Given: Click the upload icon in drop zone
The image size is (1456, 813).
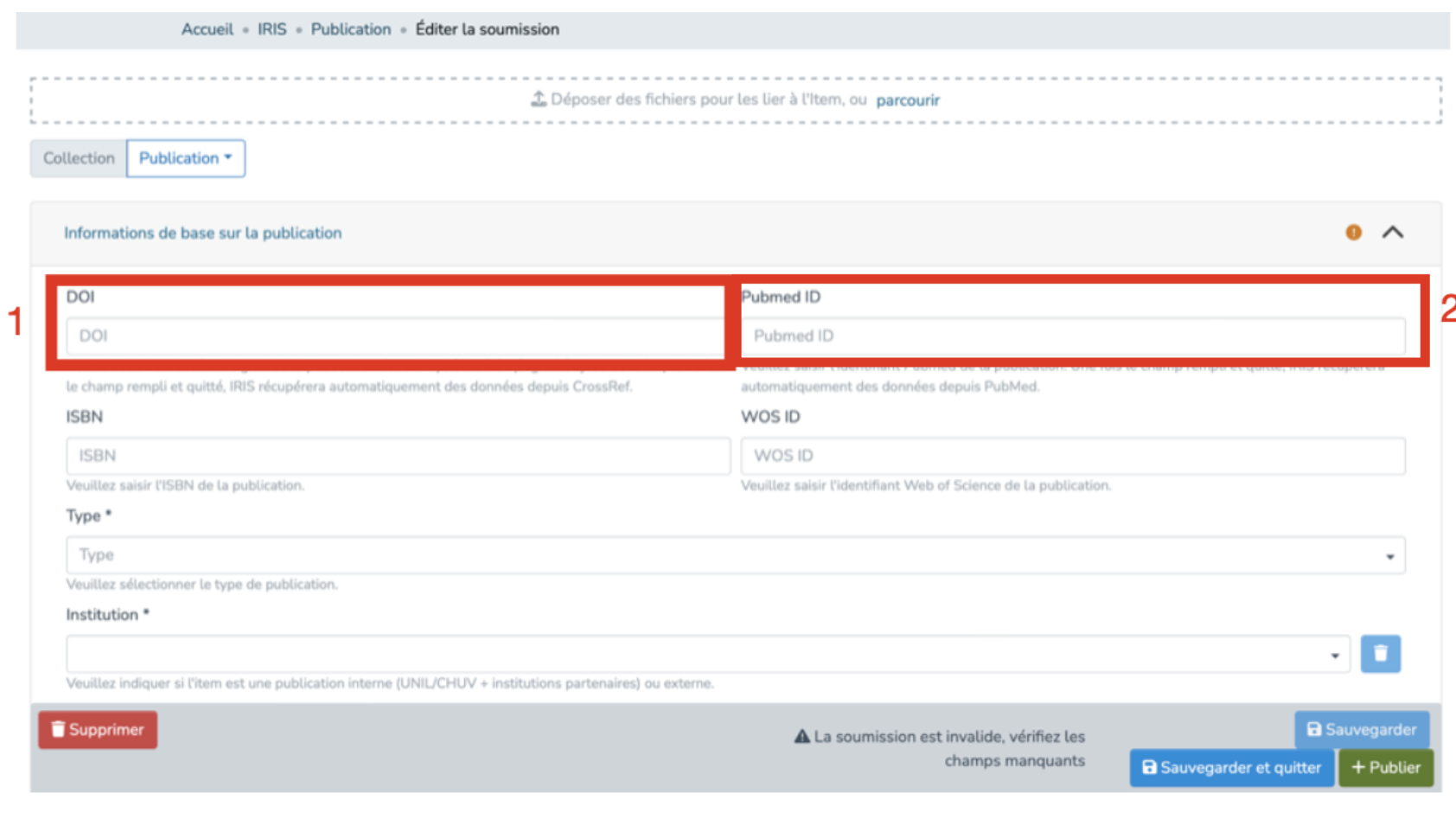Looking at the screenshot, I should click(538, 99).
